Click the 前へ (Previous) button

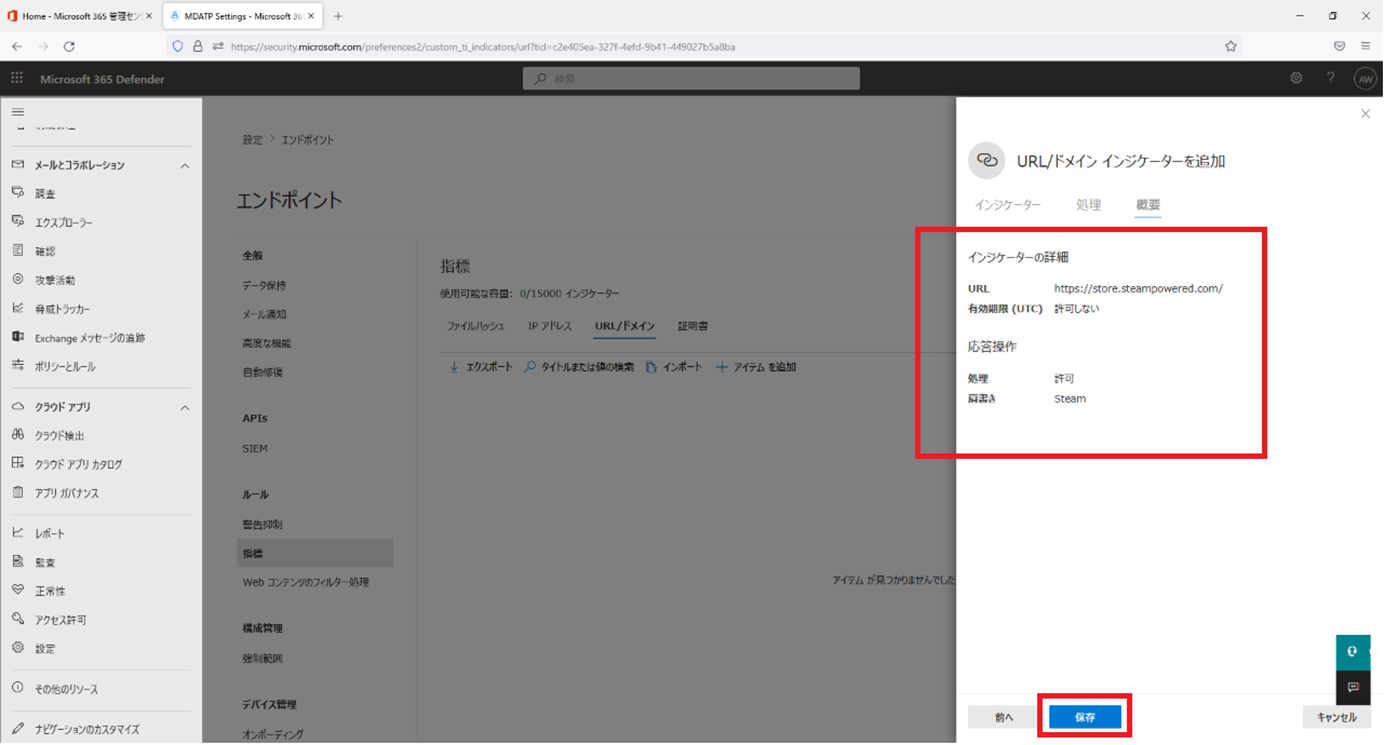(x=1004, y=717)
